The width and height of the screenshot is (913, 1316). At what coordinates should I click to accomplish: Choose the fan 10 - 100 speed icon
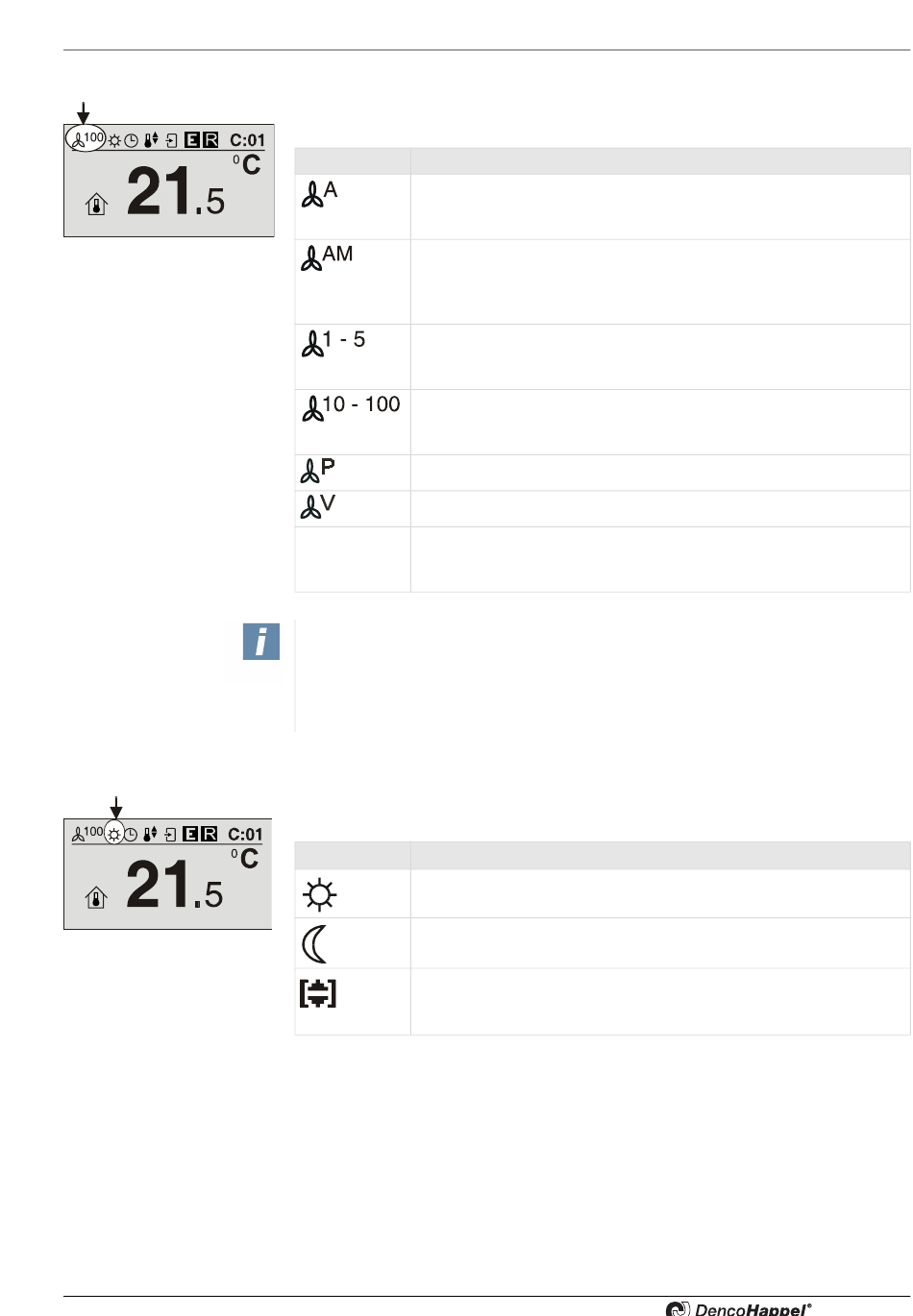[x=351, y=408]
